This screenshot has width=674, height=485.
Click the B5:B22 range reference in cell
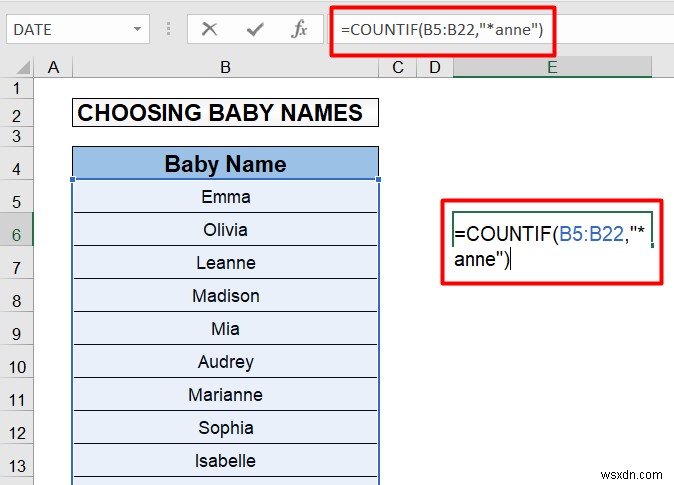(x=591, y=234)
